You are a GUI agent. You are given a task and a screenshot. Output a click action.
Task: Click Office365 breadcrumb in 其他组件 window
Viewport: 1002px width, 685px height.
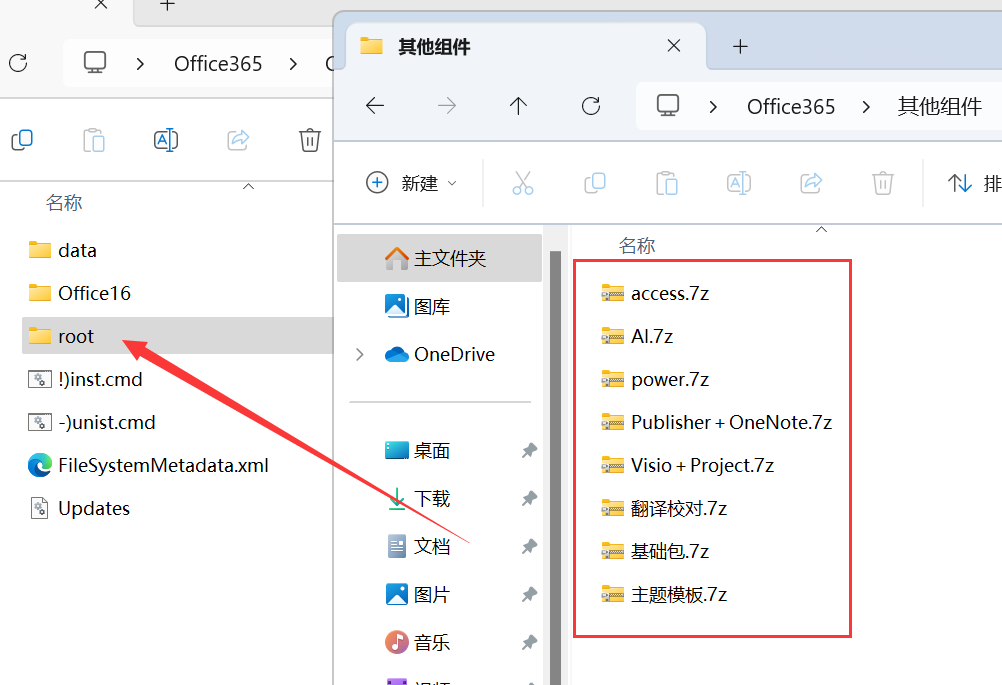coord(791,107)
